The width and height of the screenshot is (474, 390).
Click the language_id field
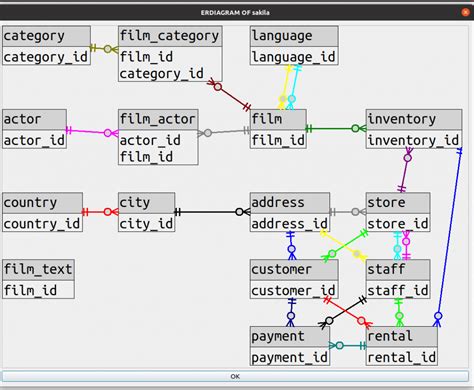coord(294,56)
